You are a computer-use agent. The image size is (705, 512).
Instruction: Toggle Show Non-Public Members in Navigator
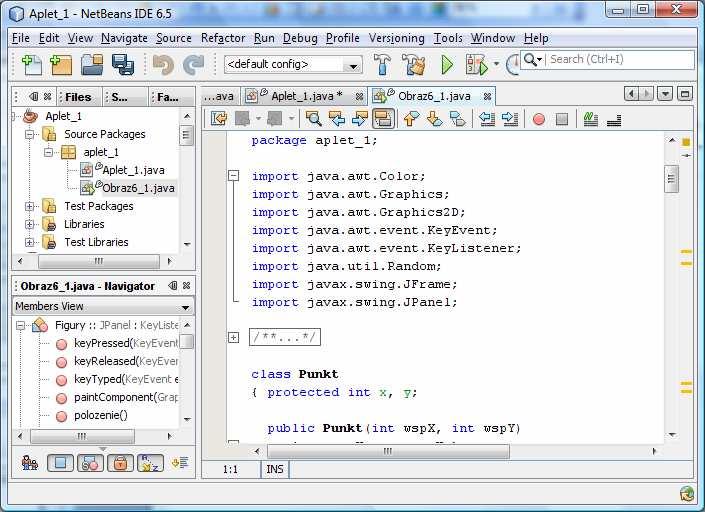pos(120,463)
